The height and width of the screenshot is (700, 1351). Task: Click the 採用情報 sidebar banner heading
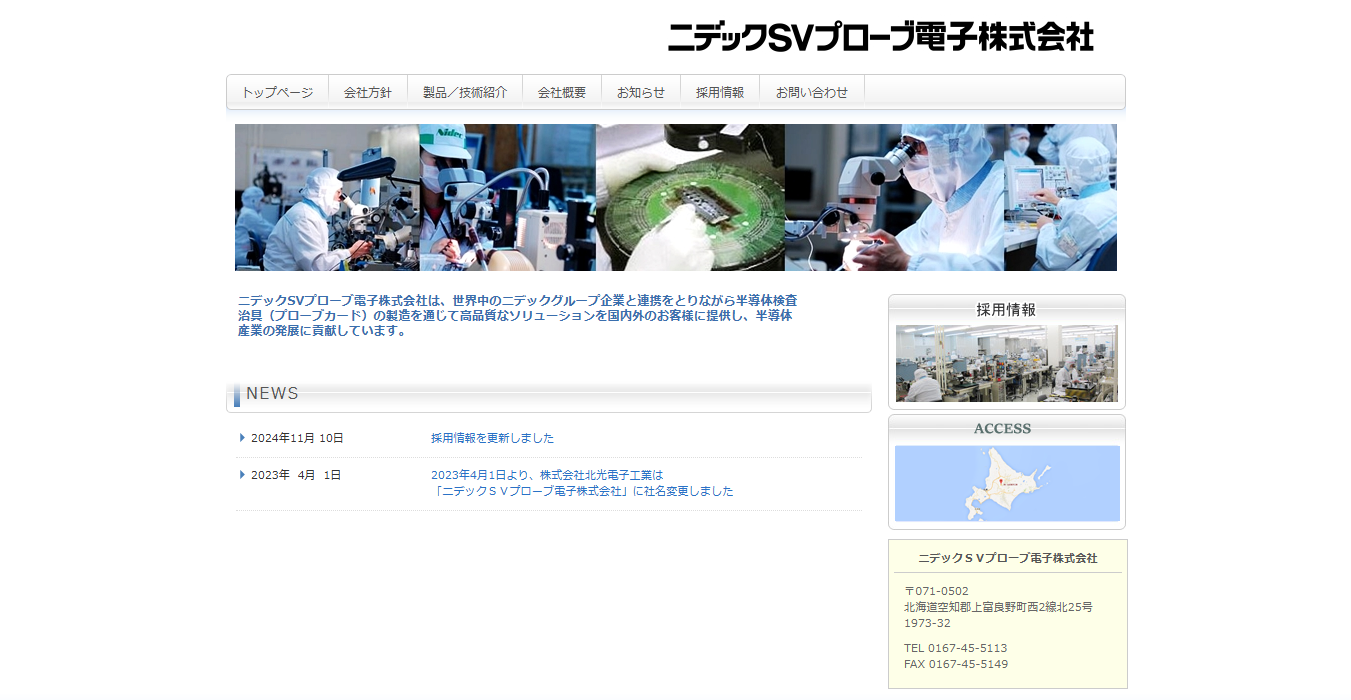tap(1006, 309)
